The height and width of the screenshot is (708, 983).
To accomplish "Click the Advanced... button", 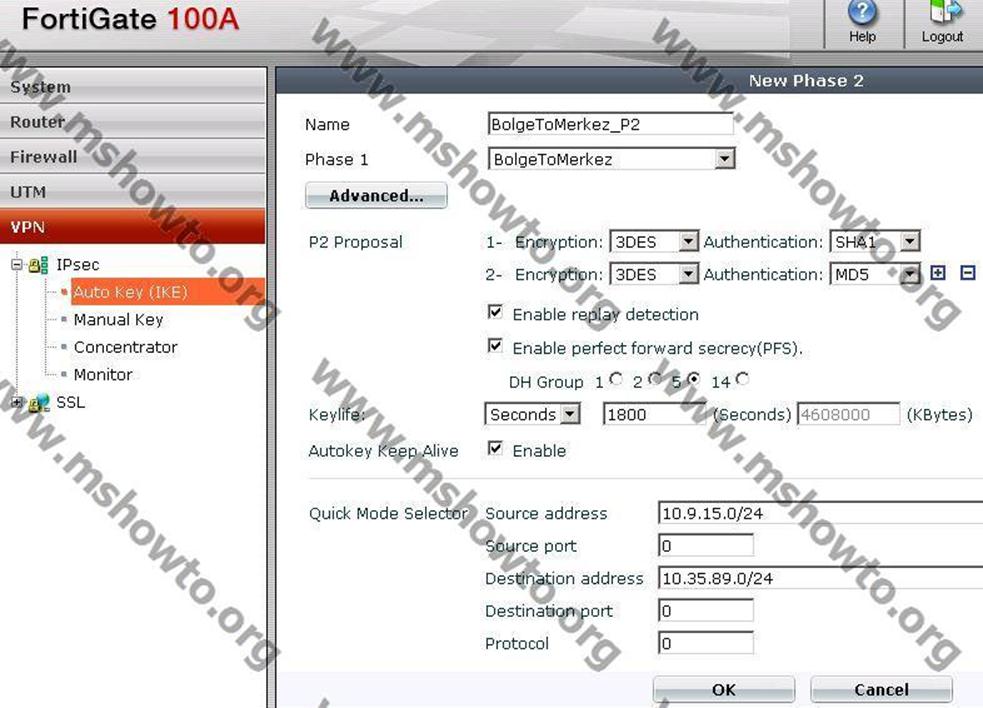I will [x=376, y=196].
